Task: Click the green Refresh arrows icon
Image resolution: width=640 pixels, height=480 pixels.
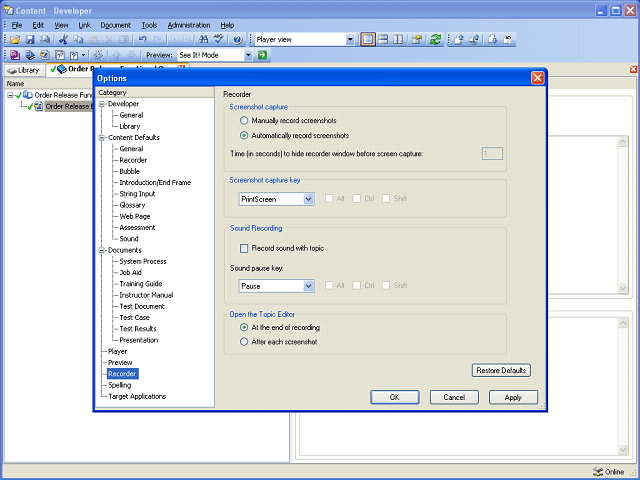Action: pos(436,40)
